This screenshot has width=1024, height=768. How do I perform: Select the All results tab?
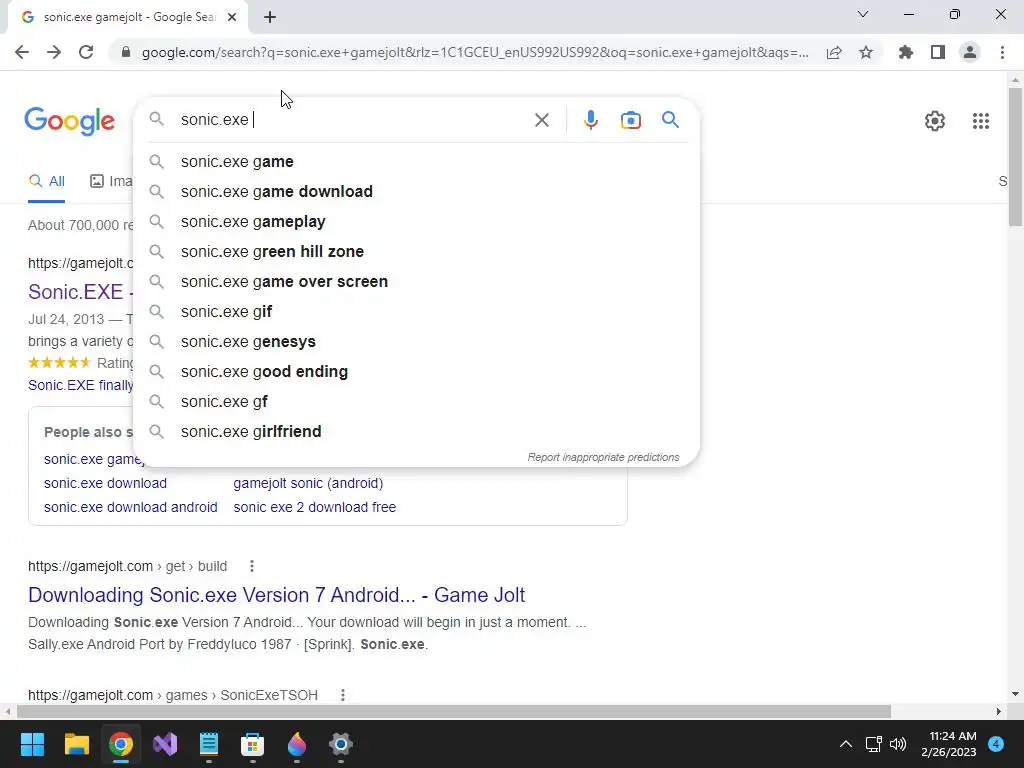click(46, 182)
